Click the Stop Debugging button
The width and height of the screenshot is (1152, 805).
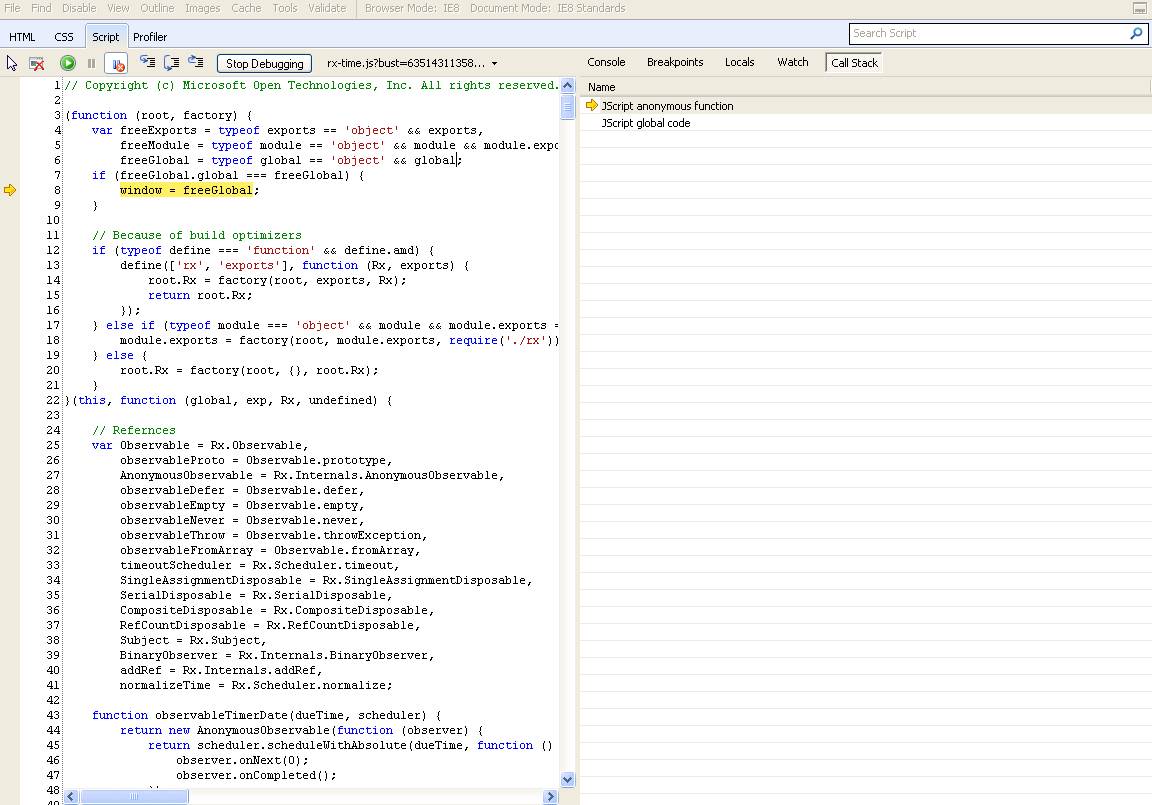coord(264,63)
